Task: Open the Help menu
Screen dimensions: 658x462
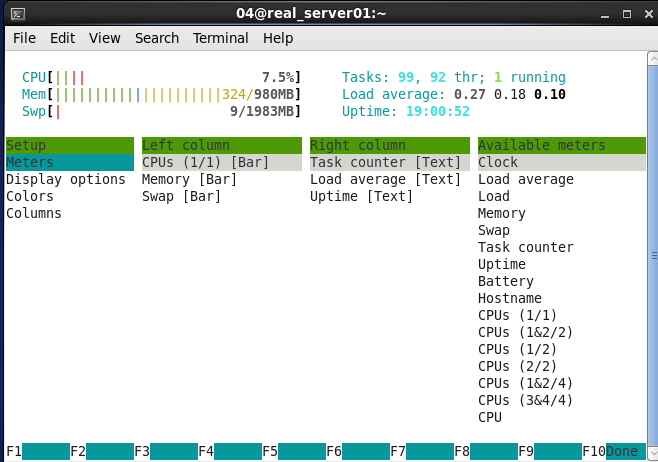Action: [278, 38]
